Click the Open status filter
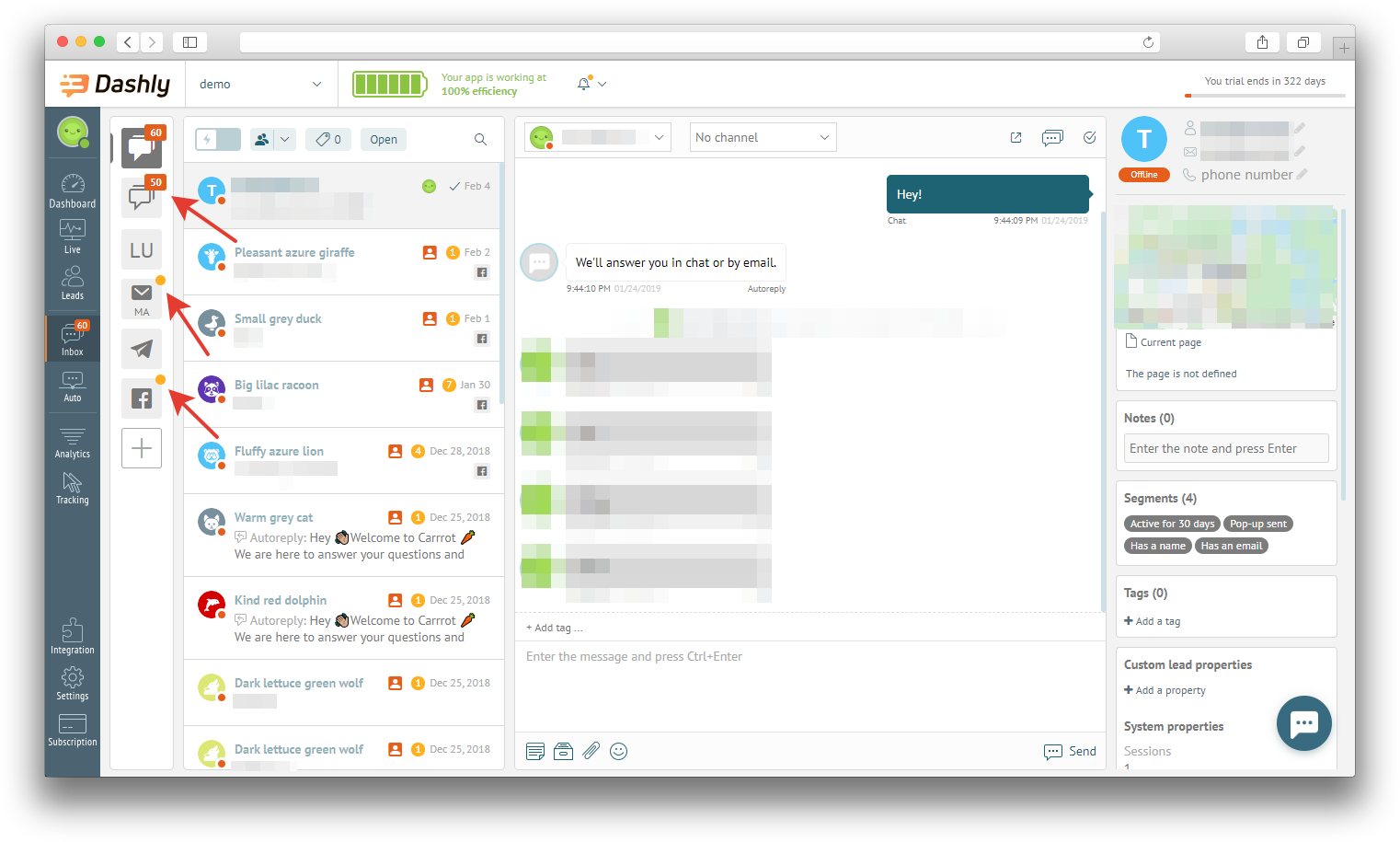The width and height of the screenshot is (1400, 842). [384, 139]
